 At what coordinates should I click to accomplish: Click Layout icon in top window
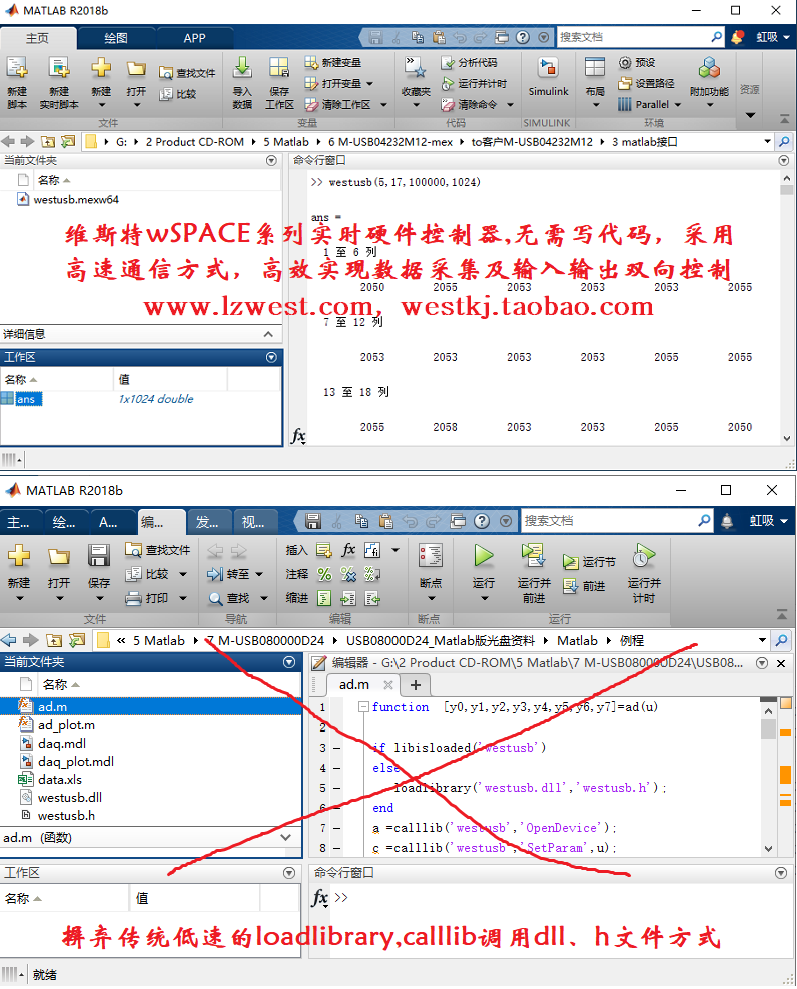(x=595, y=68)
